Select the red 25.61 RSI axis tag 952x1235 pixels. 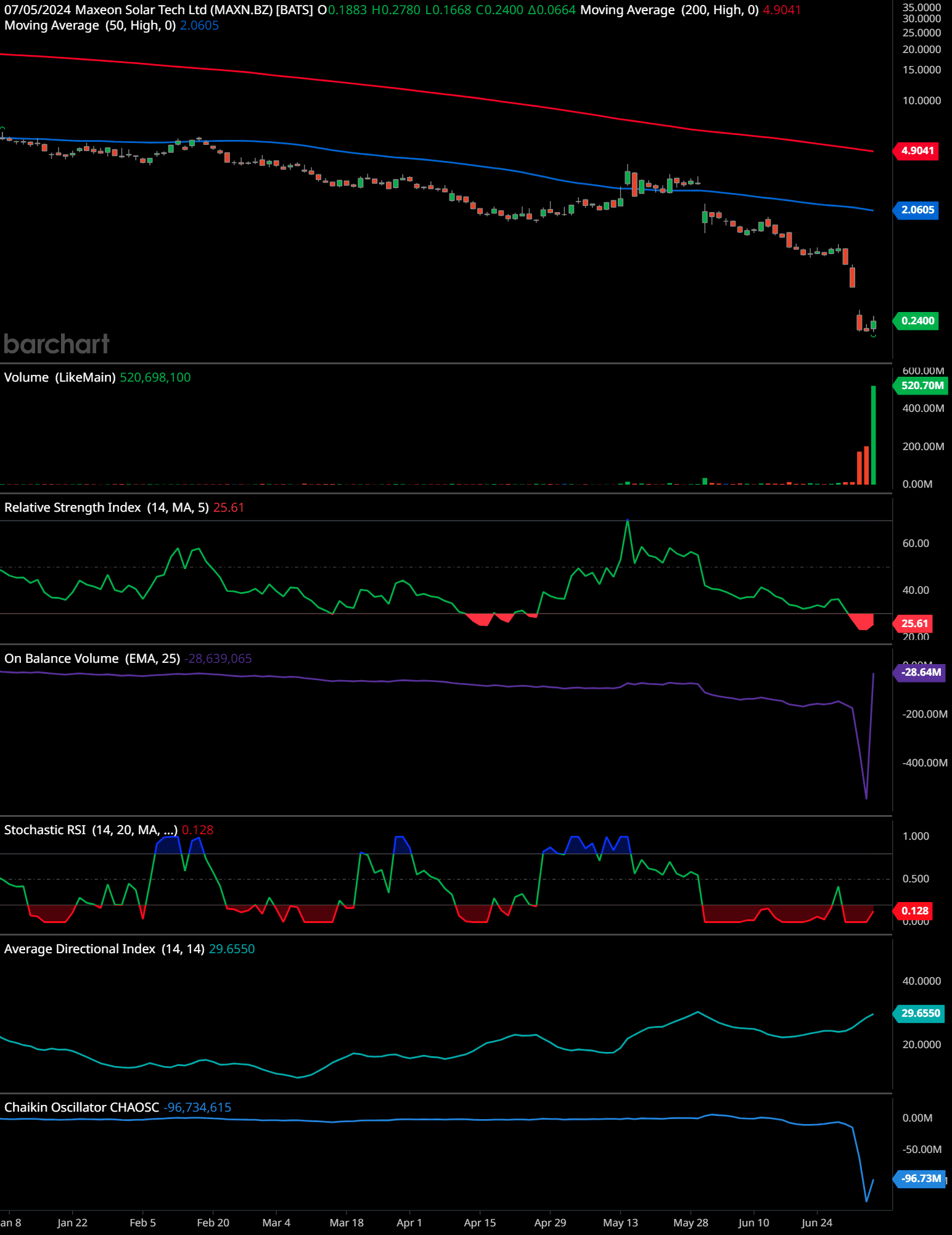pyautogui.click(x=913, y=624)
